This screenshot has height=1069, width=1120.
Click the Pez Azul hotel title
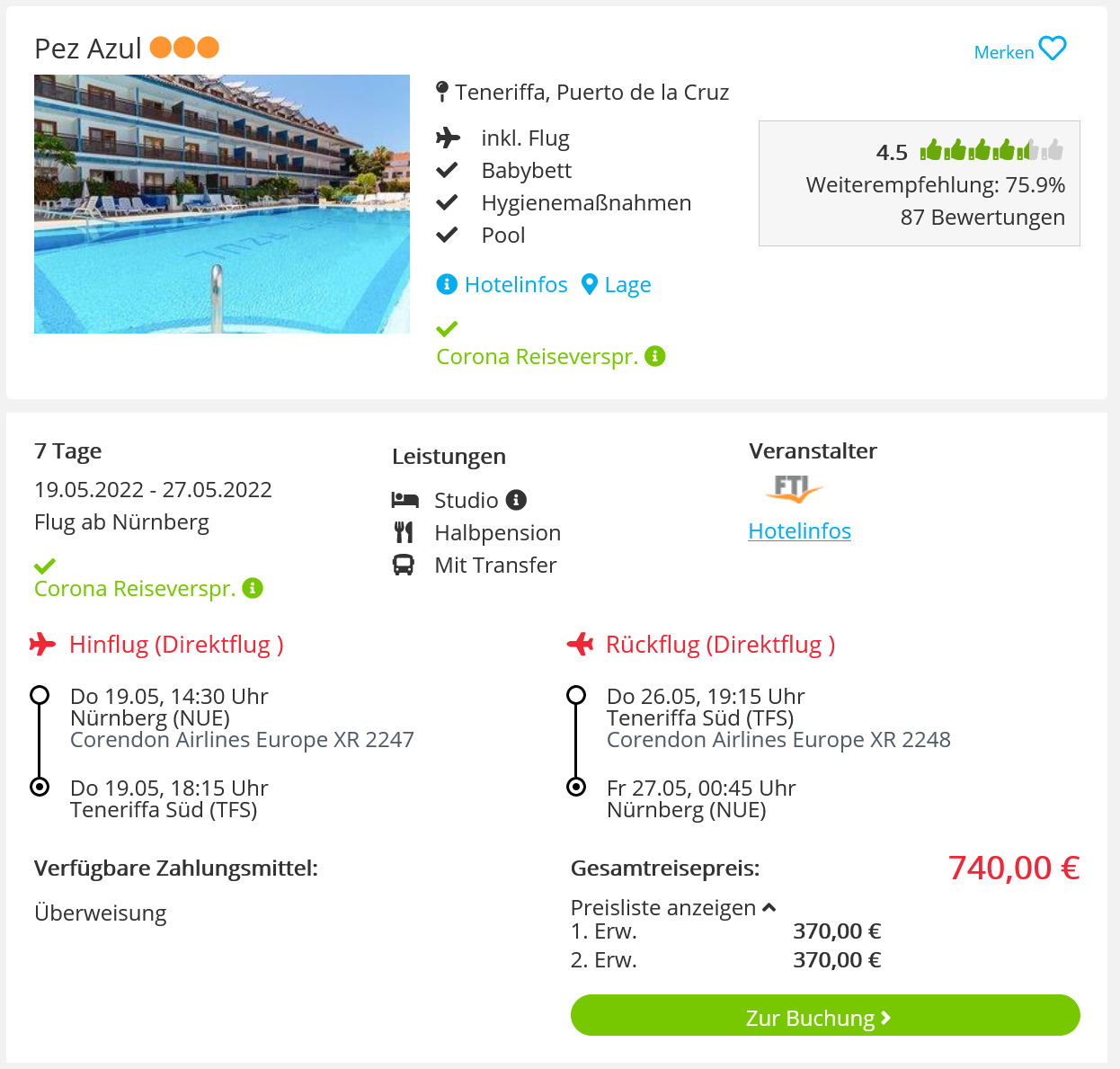point(88,49)
